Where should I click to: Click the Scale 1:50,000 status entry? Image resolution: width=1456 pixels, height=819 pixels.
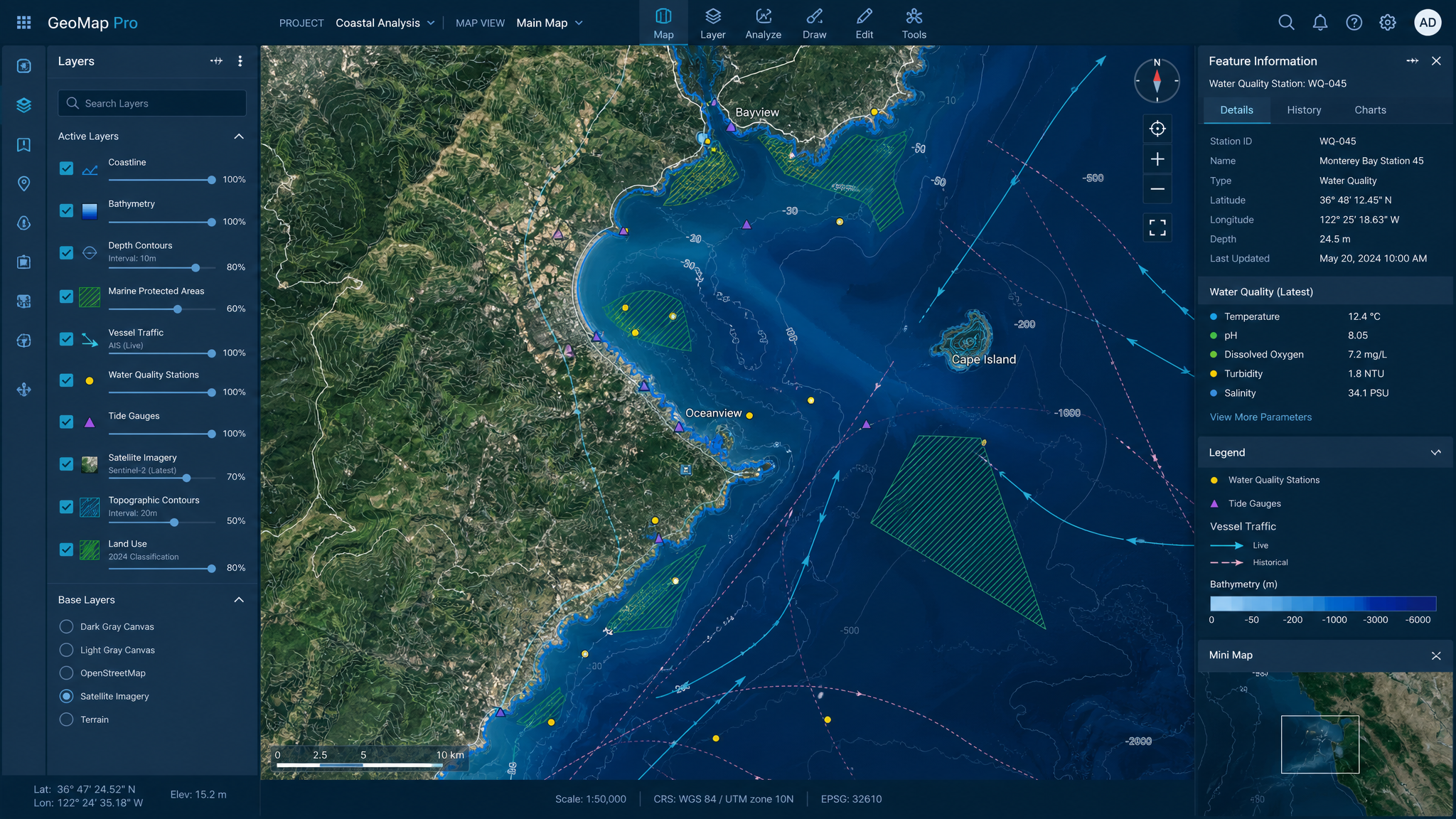coord(591,799)
